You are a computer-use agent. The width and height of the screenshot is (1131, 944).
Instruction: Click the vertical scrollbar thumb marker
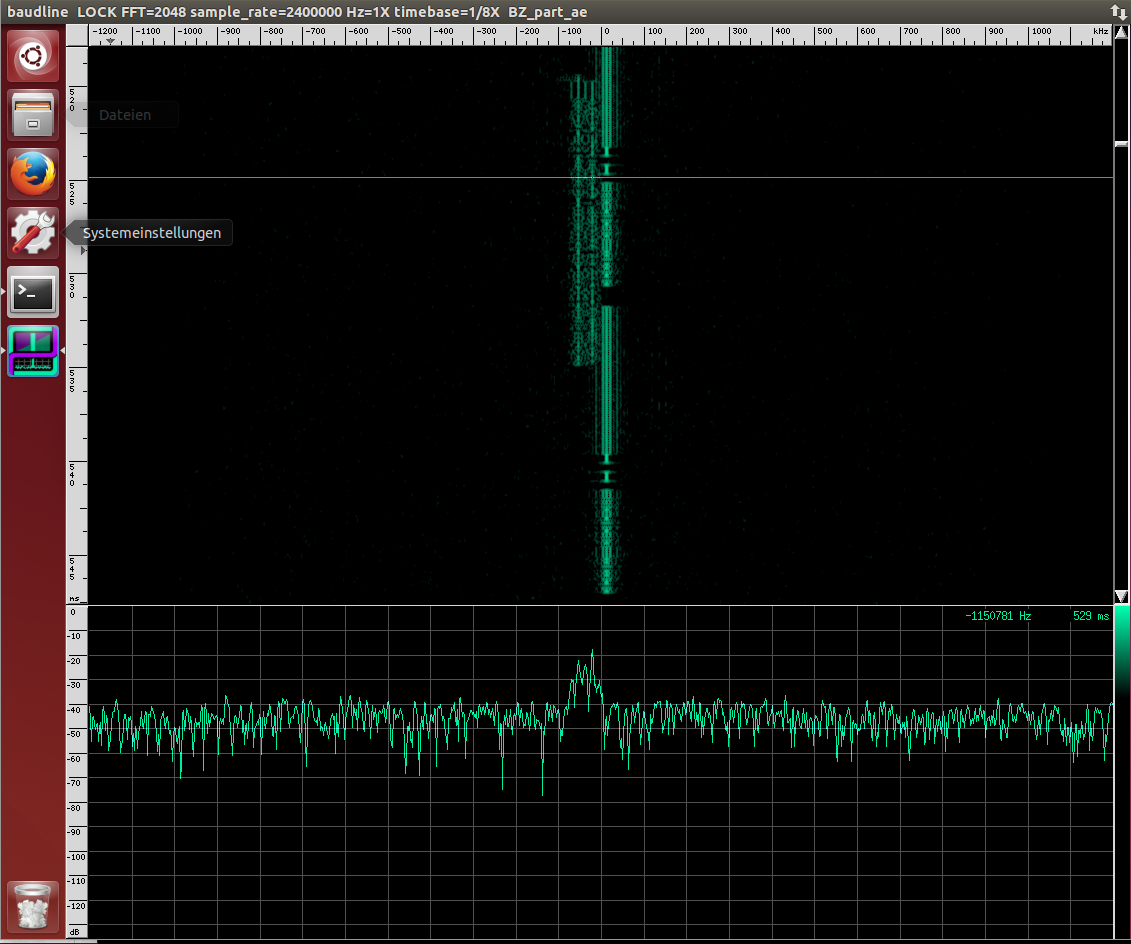1122,144
